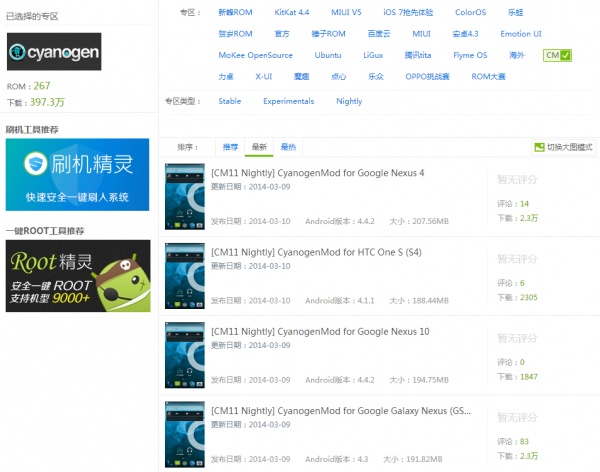Open the 刷机精灵 flashing tool banner
Image resolution: width=600 pixels, height=472 pixels.
(x=77, y=174)
